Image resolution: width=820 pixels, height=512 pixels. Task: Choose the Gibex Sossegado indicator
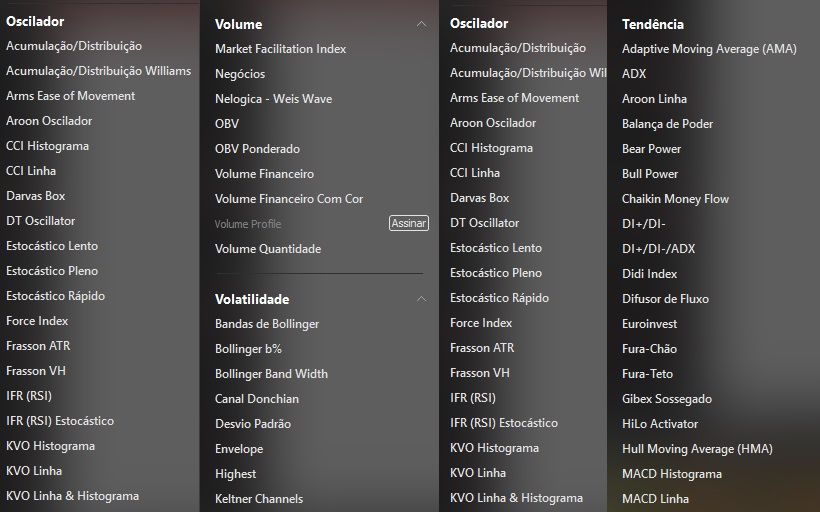[667, 399]
